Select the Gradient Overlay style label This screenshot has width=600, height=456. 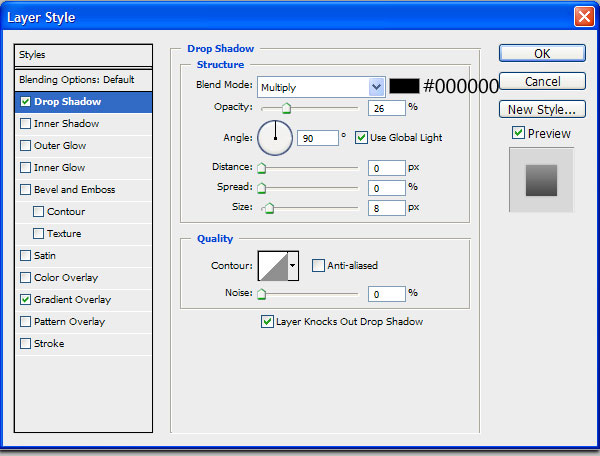(x=72, y=300)
